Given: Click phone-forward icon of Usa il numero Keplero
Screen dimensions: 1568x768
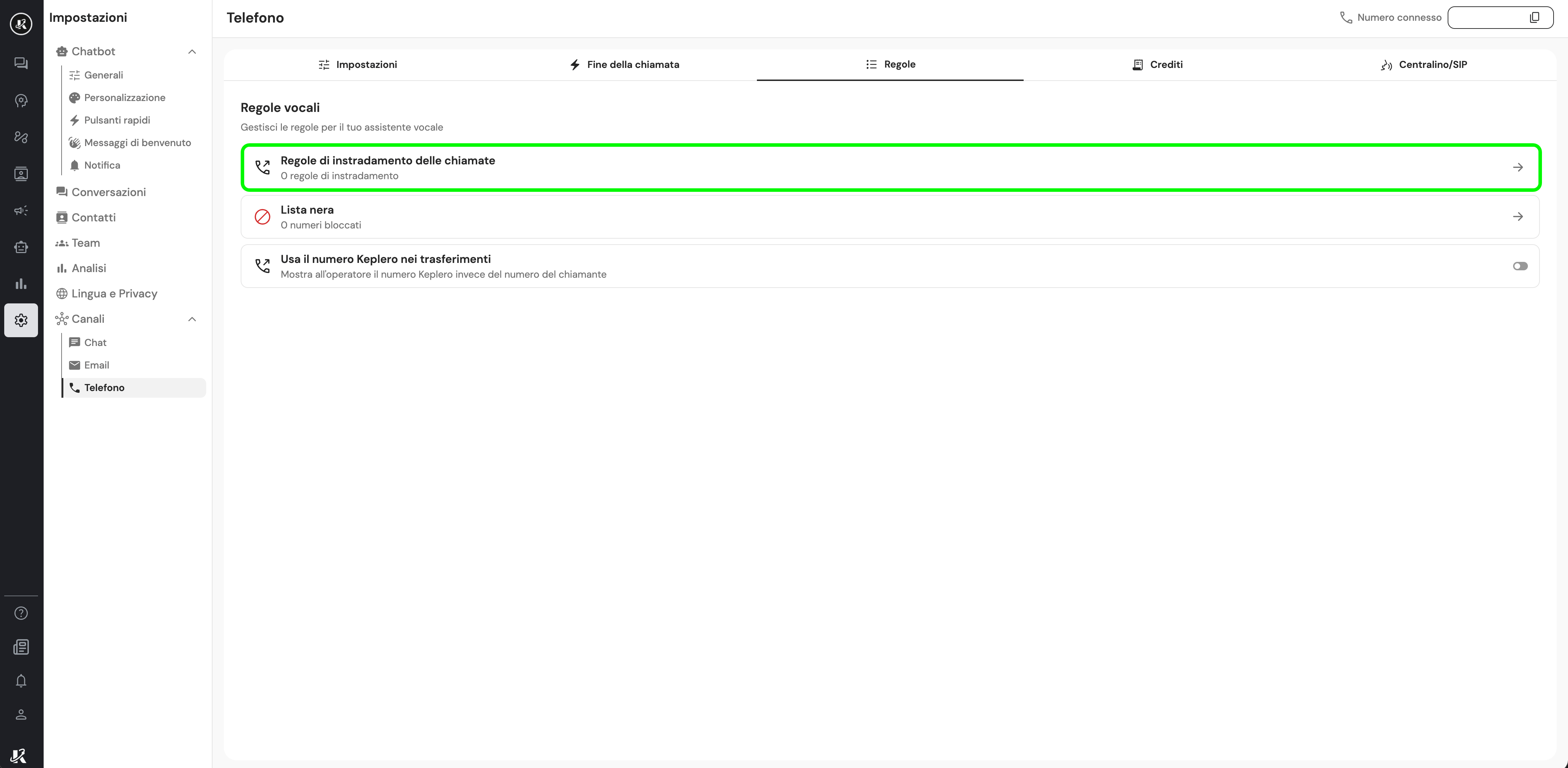Looking at the screenshot, I should pos(263,266).
